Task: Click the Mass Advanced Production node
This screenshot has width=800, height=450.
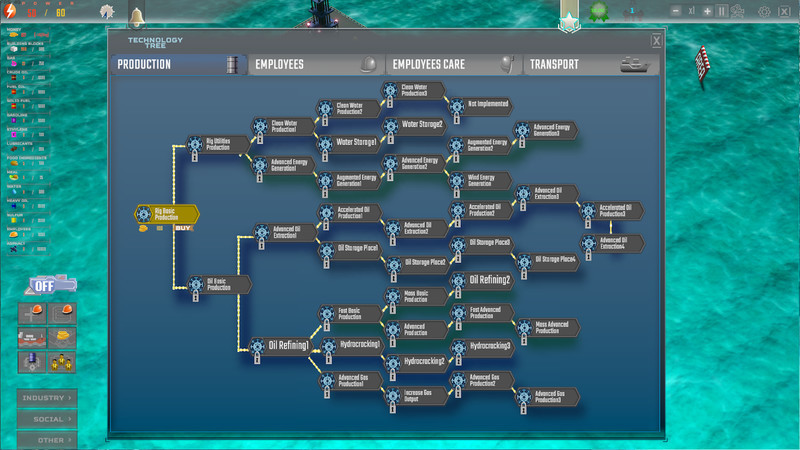Action: pos(550,327)
